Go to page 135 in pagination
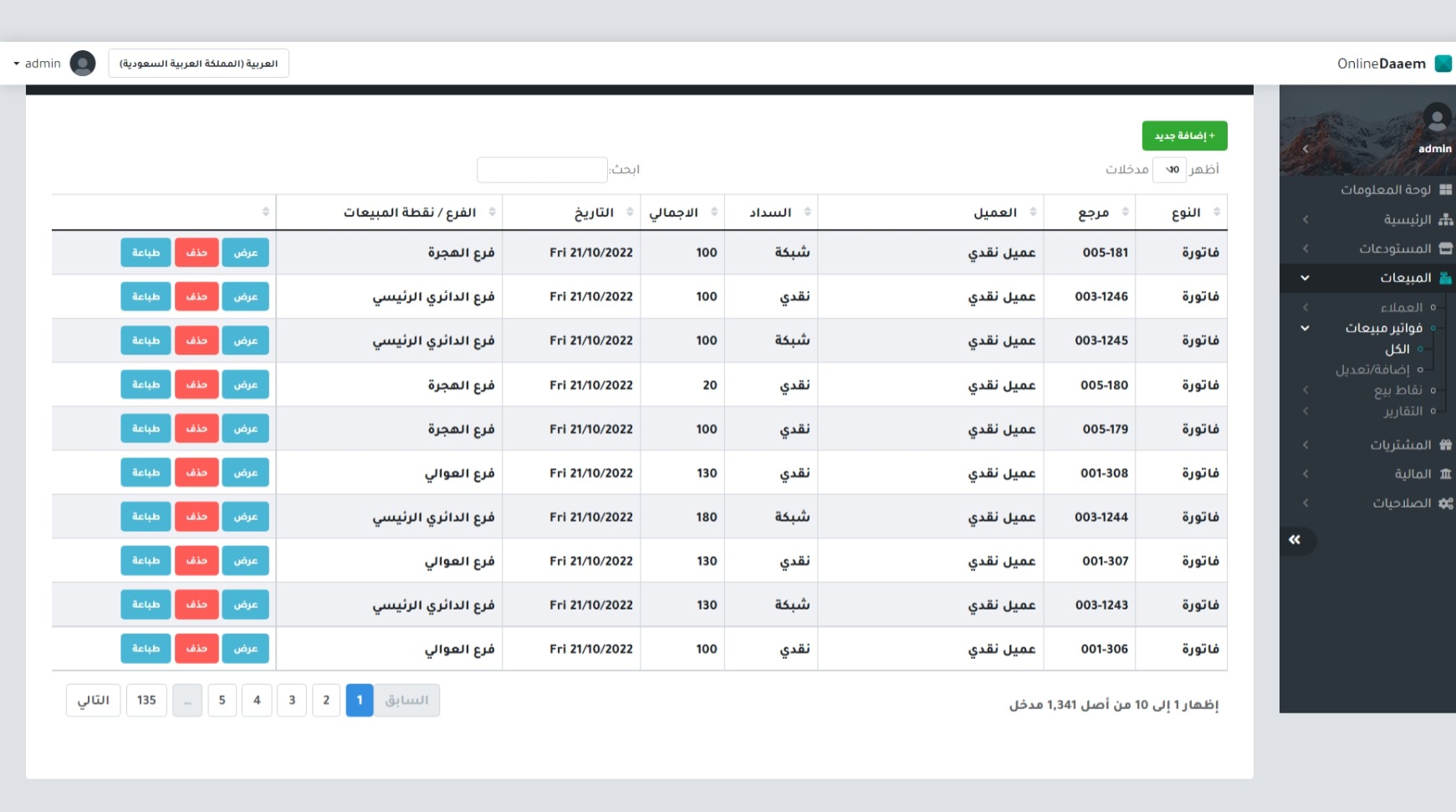This screenshot has width=1456, height=812. 146,701
